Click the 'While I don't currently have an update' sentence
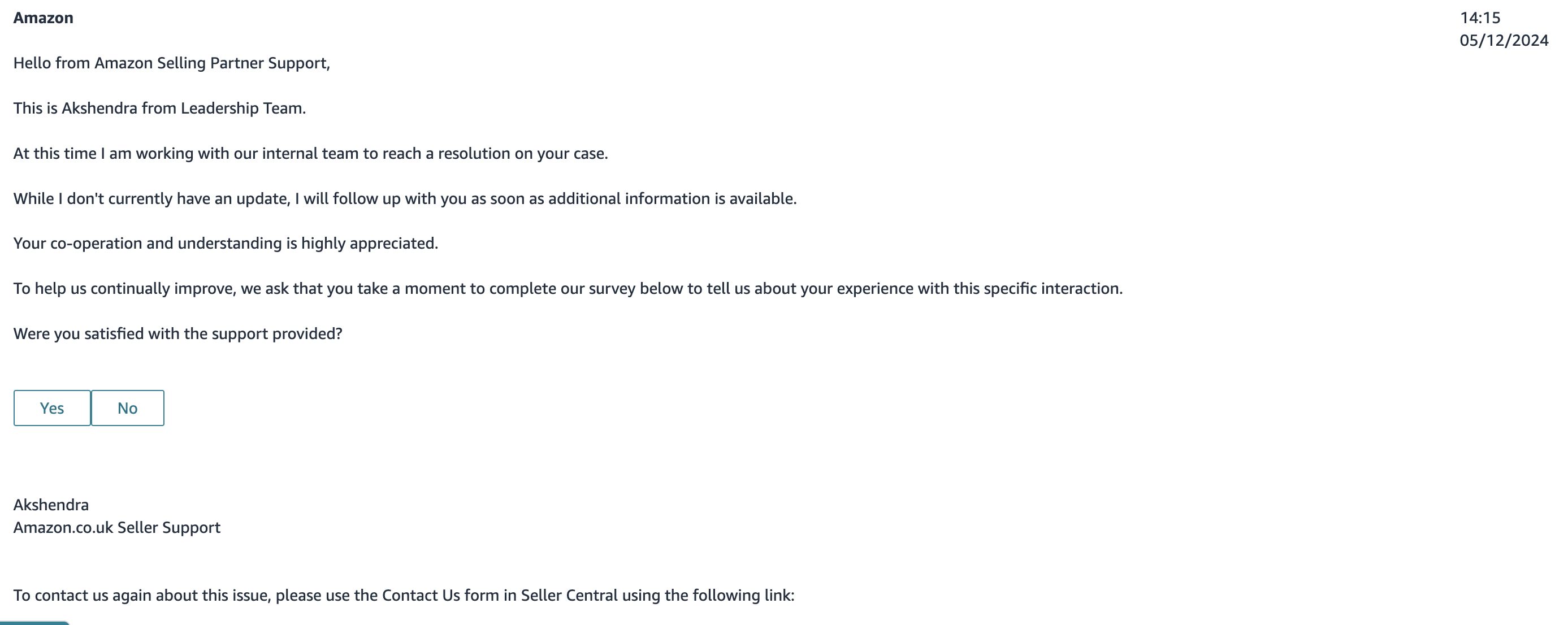This screenshot has height=625, width=1568. point(405,198)
